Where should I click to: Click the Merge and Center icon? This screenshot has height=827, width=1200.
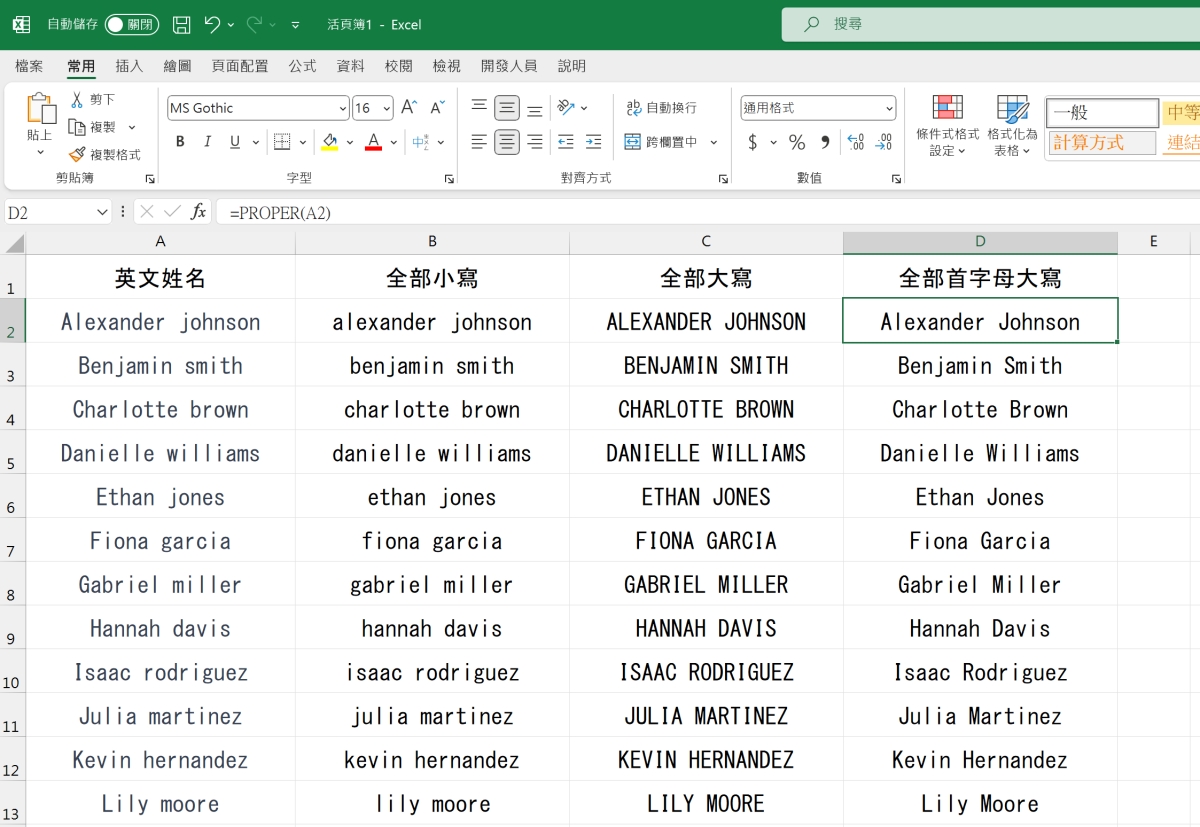tap(632, 142)
